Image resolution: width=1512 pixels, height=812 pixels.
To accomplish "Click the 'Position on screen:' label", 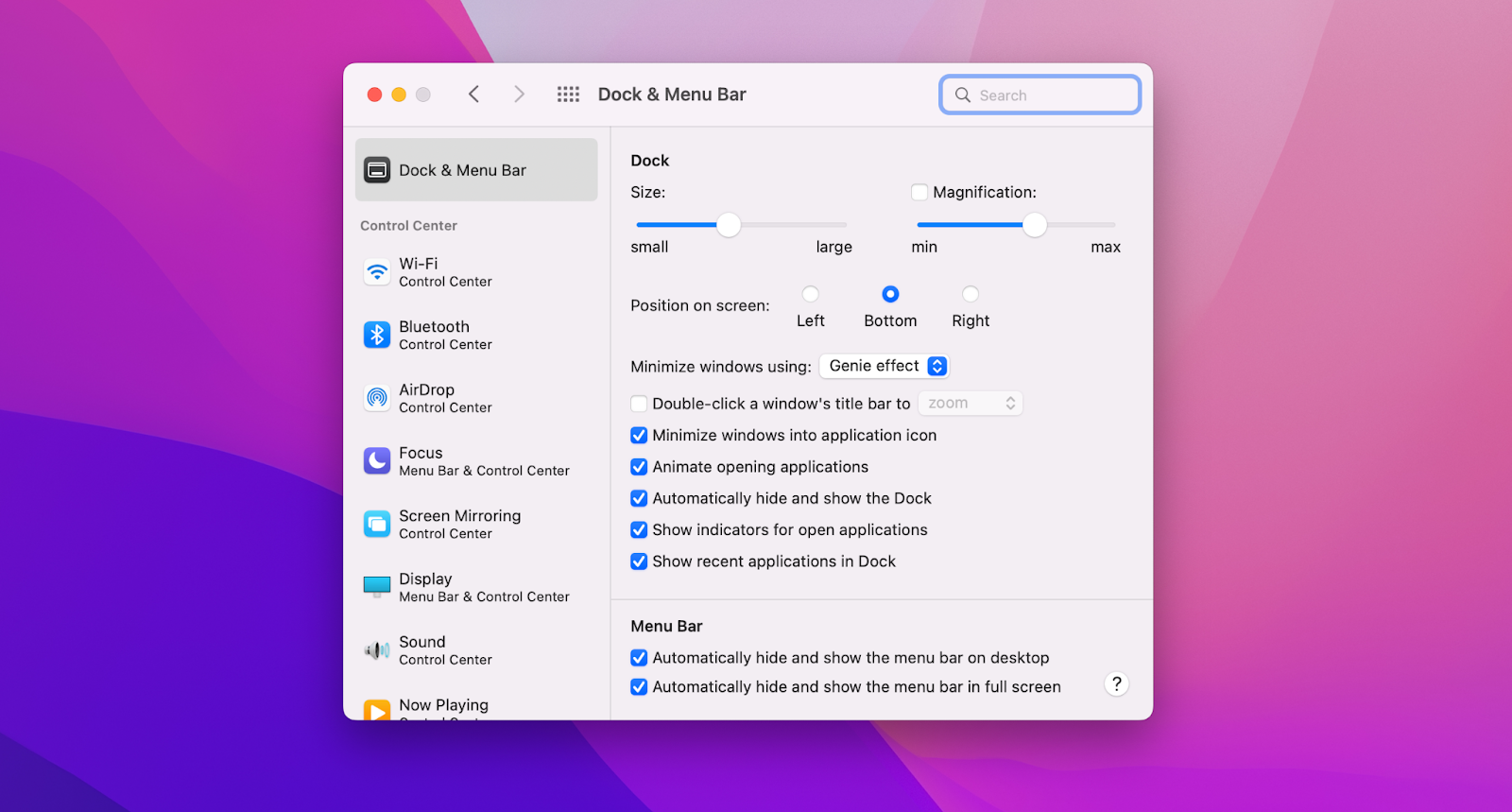I will pyautogui.click(x=700, y=305).
